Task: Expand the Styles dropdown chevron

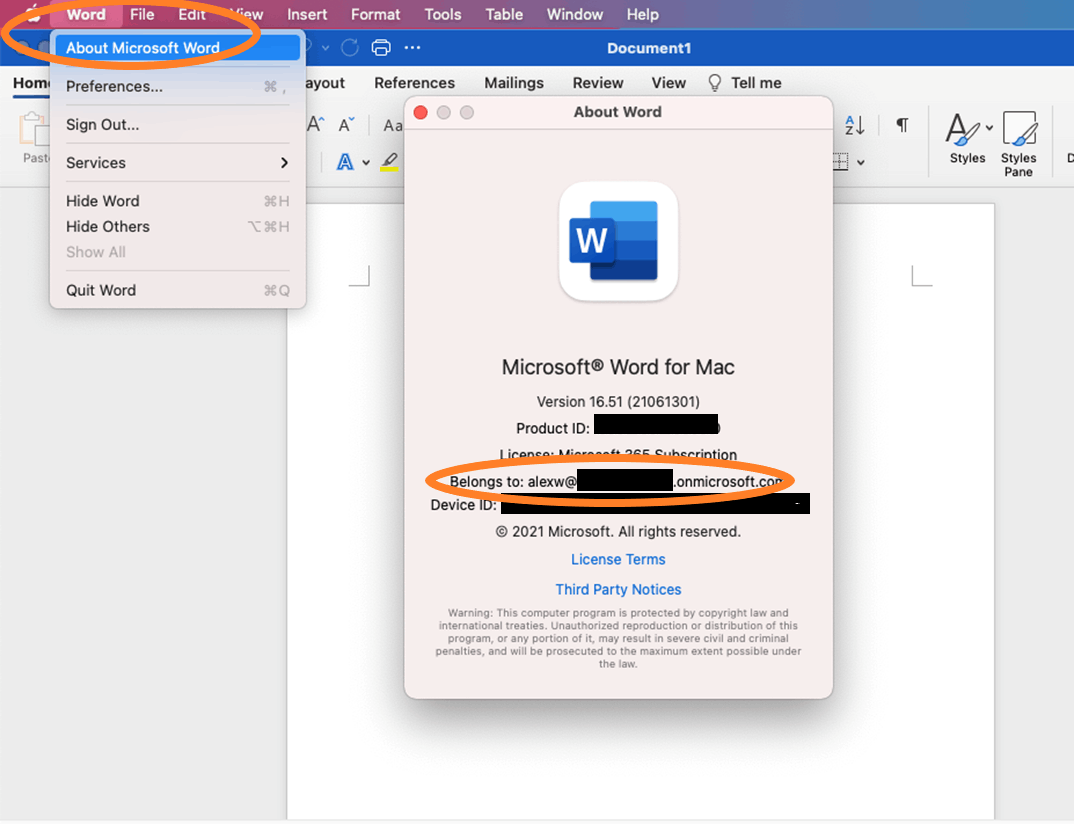Action: tap(989, 127)
